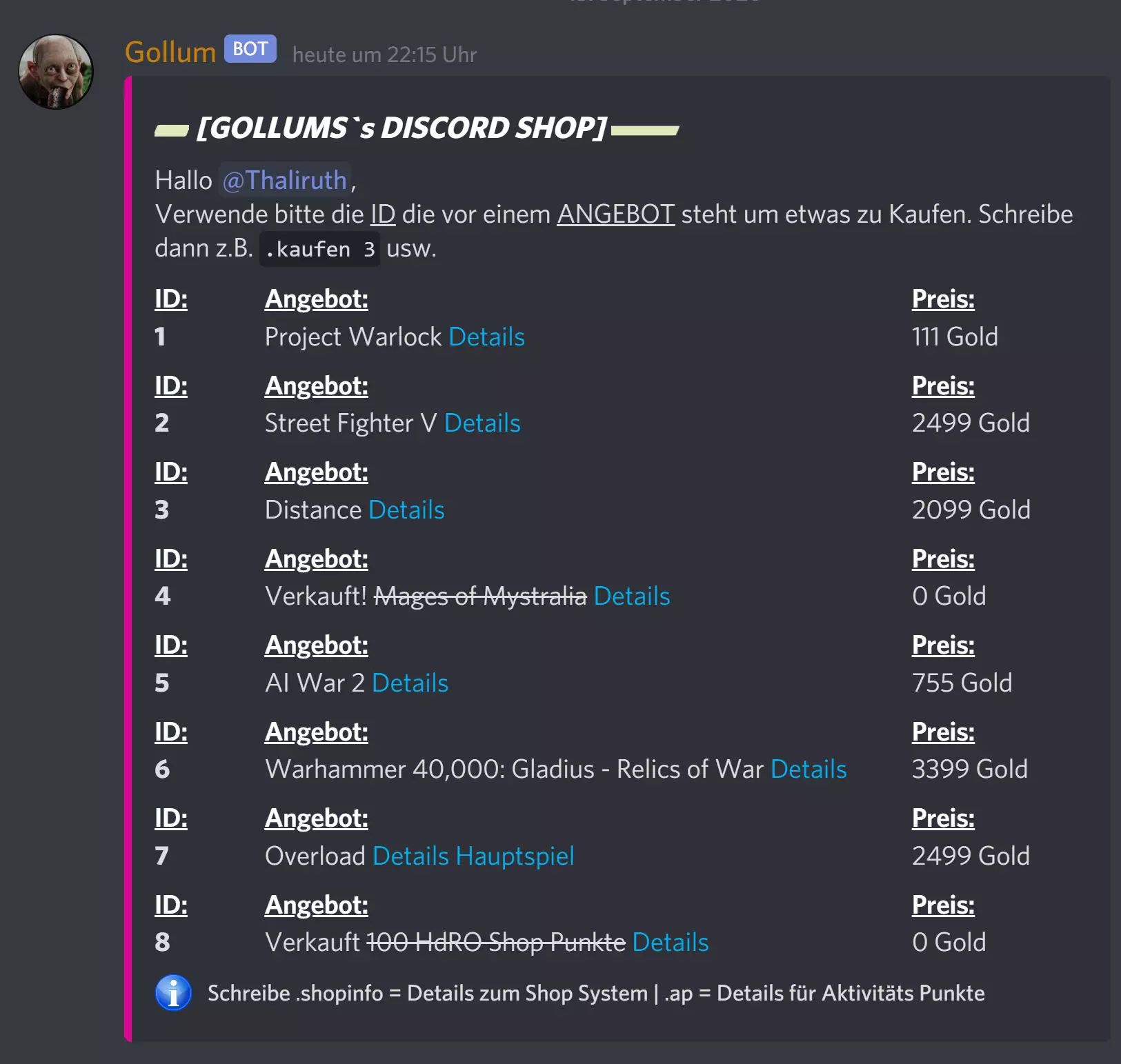Open Details link for AI War 2
Viewport: 1121px width, 1064px height.
(410, 683)
